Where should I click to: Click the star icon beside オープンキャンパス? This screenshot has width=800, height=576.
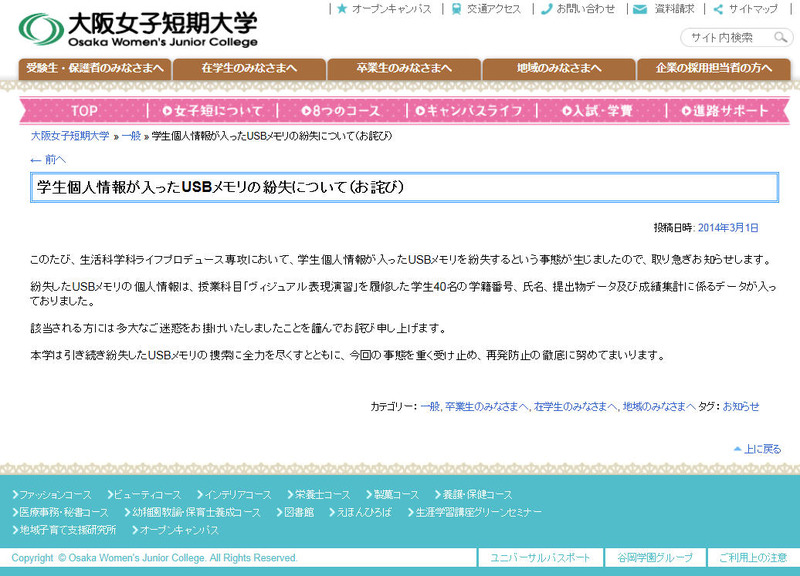click(x=342, y=9)
